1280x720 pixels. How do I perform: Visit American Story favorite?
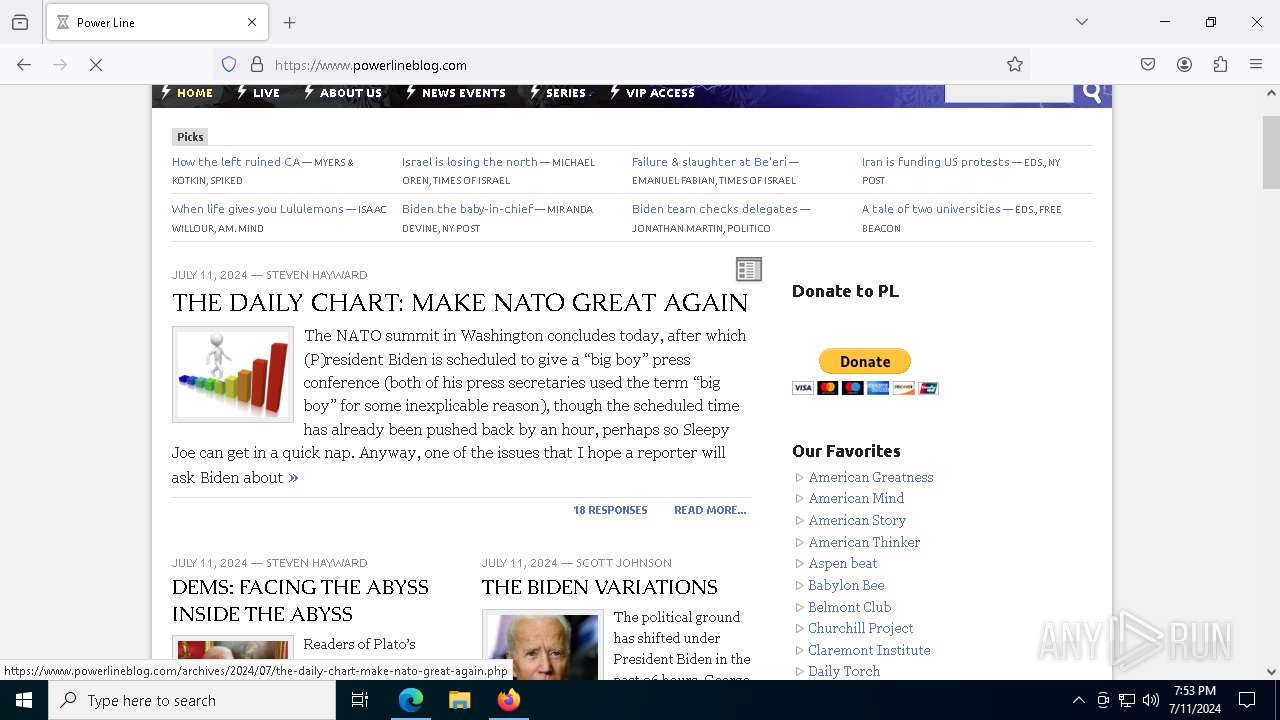[857, 520]
